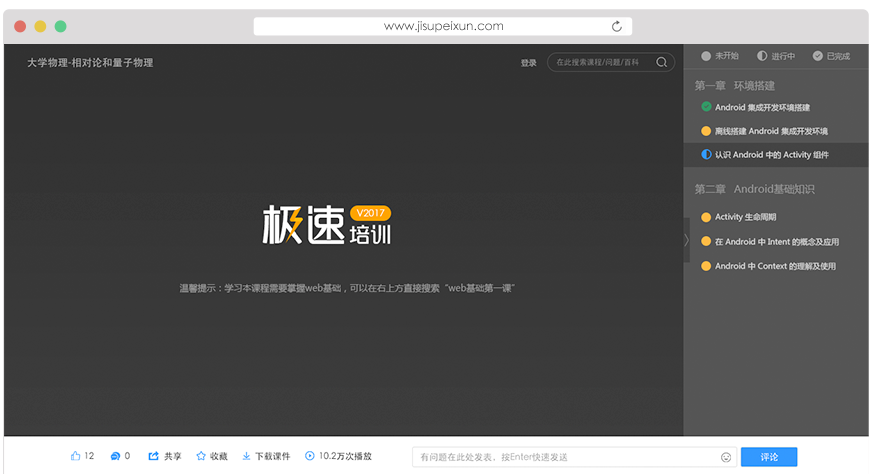Select the 未开始 status filter

tap(720, 56)
